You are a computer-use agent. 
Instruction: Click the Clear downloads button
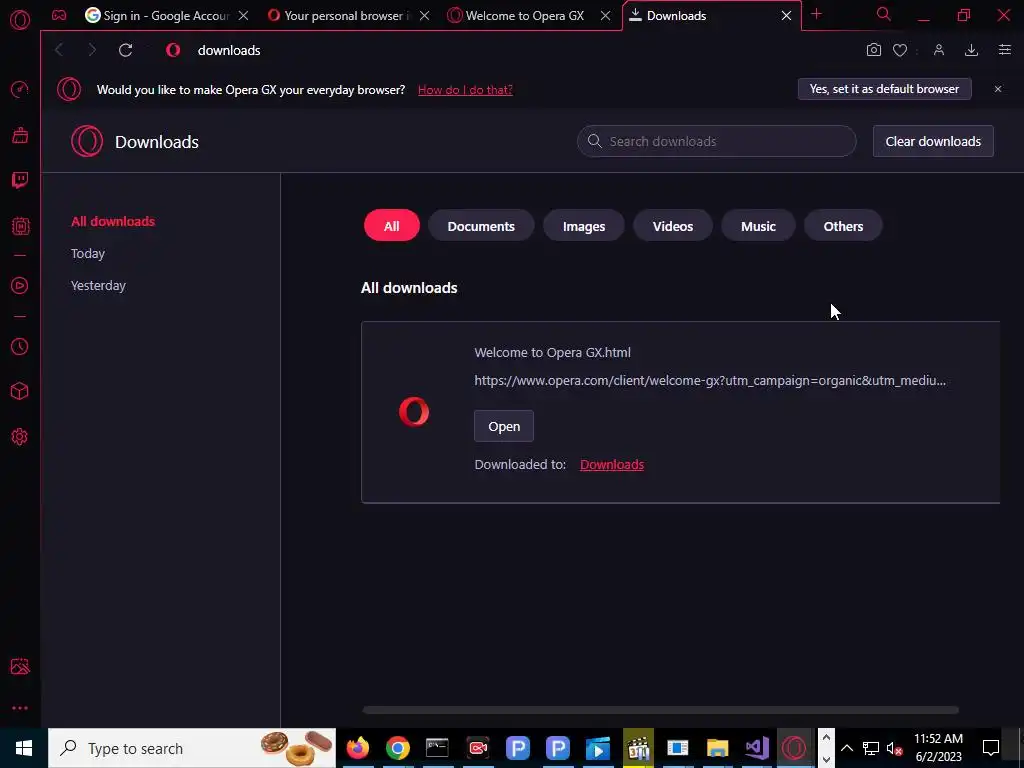933,141
